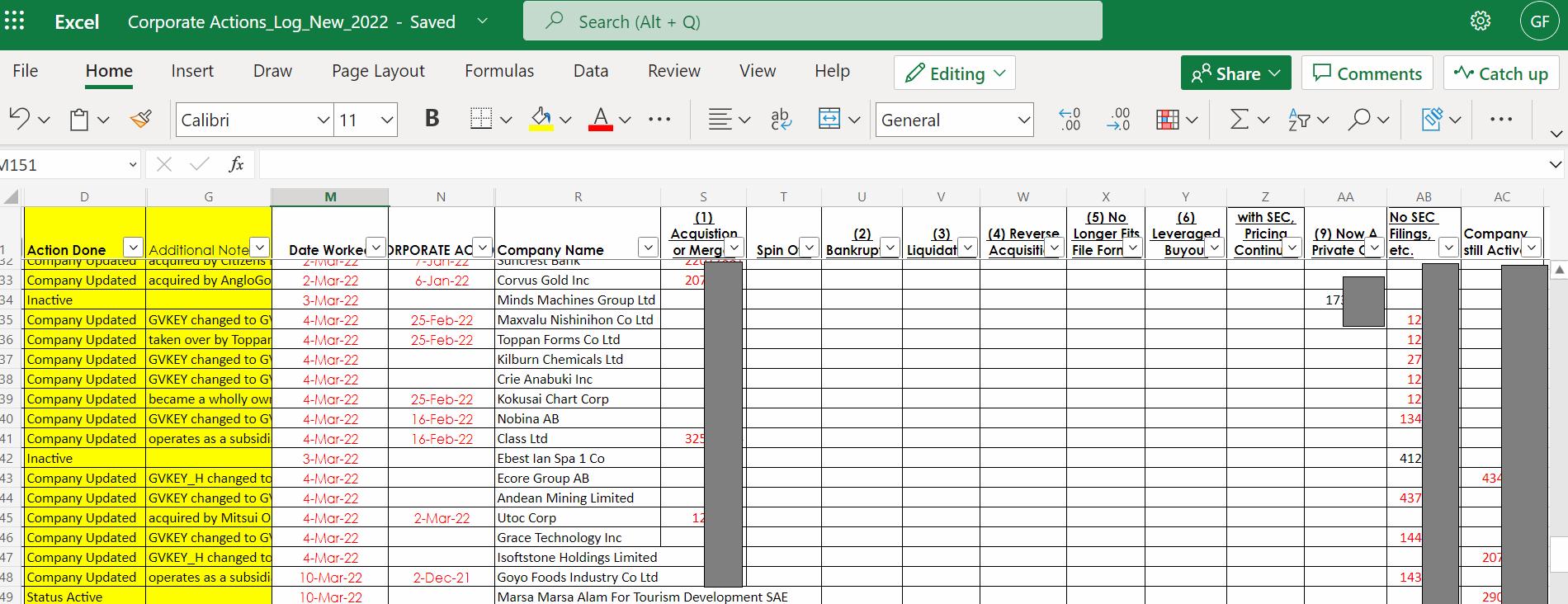The height and width of the screenshot is (604, 1568).
Task: Click the formula bar input area
Action: (903, 164)
